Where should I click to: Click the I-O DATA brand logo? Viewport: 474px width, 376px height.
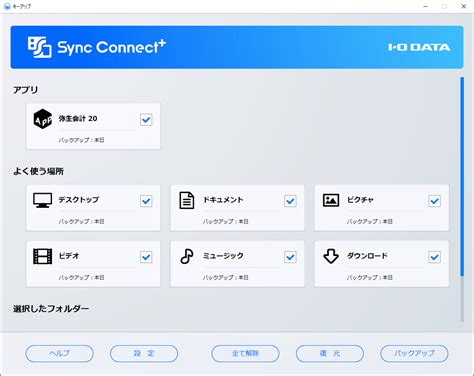coord(419,47)
